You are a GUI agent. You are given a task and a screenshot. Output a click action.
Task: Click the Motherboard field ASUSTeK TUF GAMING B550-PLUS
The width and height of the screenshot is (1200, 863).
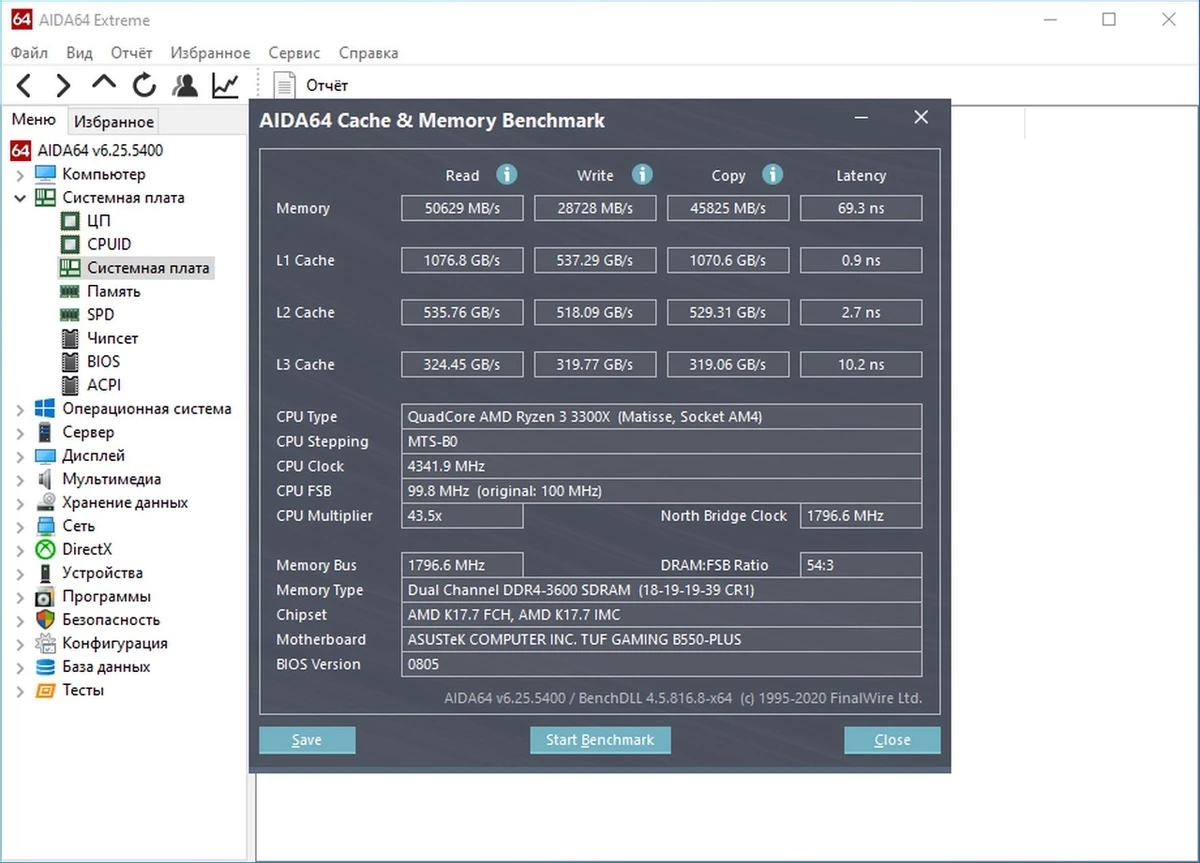coord(661,639)
